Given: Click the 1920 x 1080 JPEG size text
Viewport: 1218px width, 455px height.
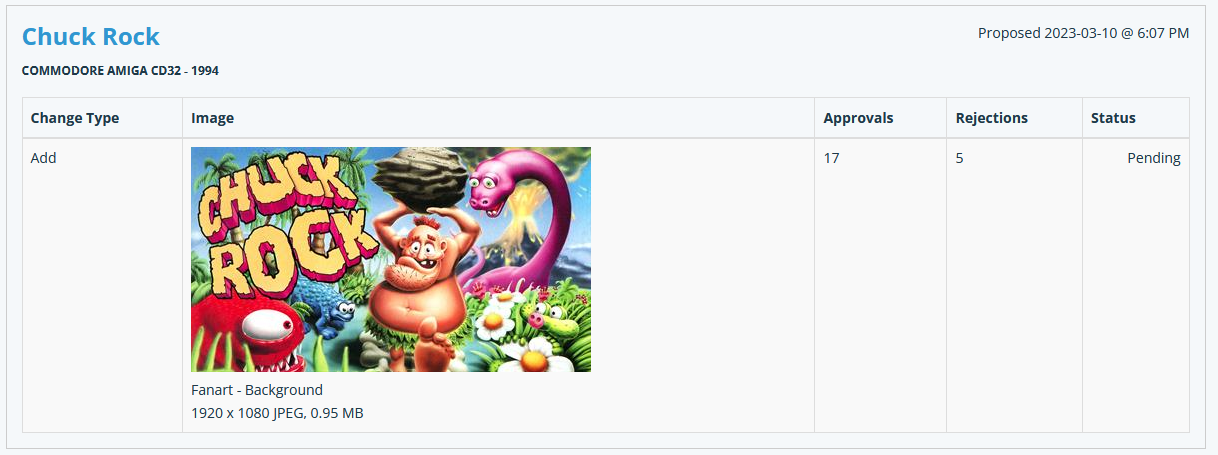Looking at the screenshot, I should 277,412.
